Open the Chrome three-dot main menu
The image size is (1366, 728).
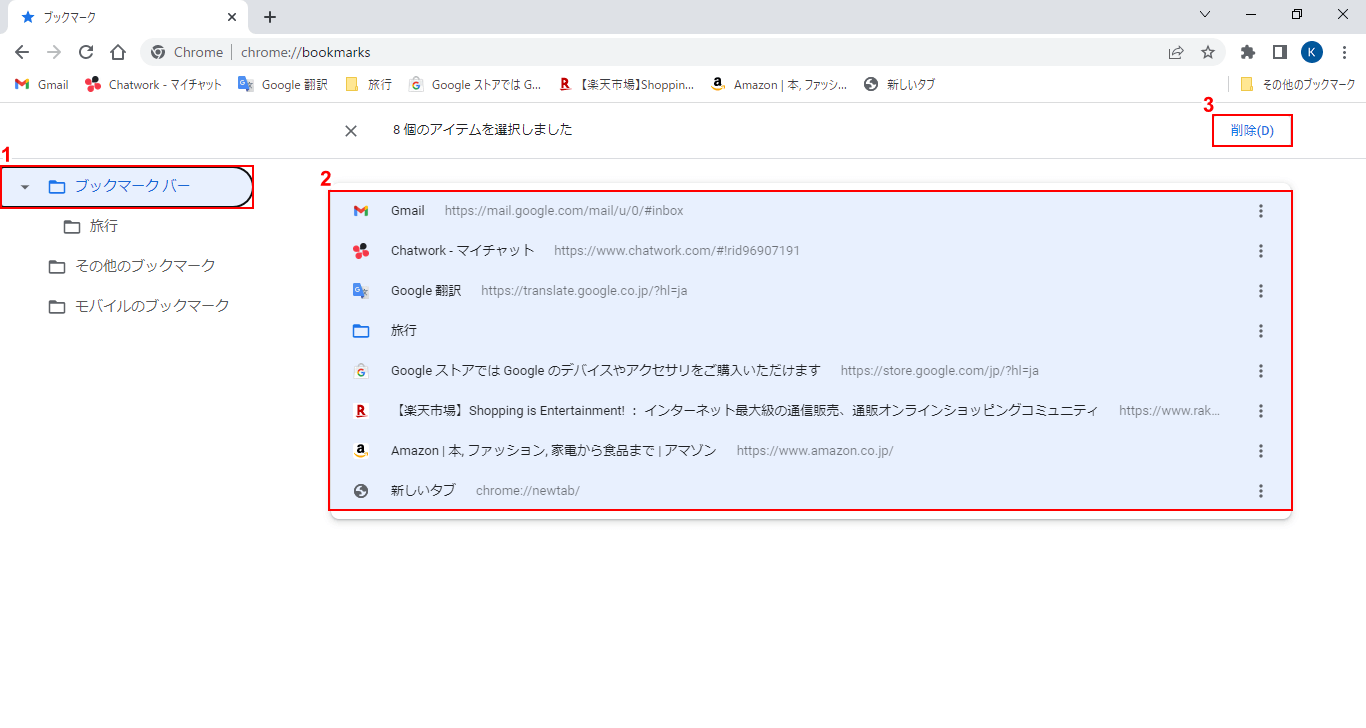point(1344,52)
